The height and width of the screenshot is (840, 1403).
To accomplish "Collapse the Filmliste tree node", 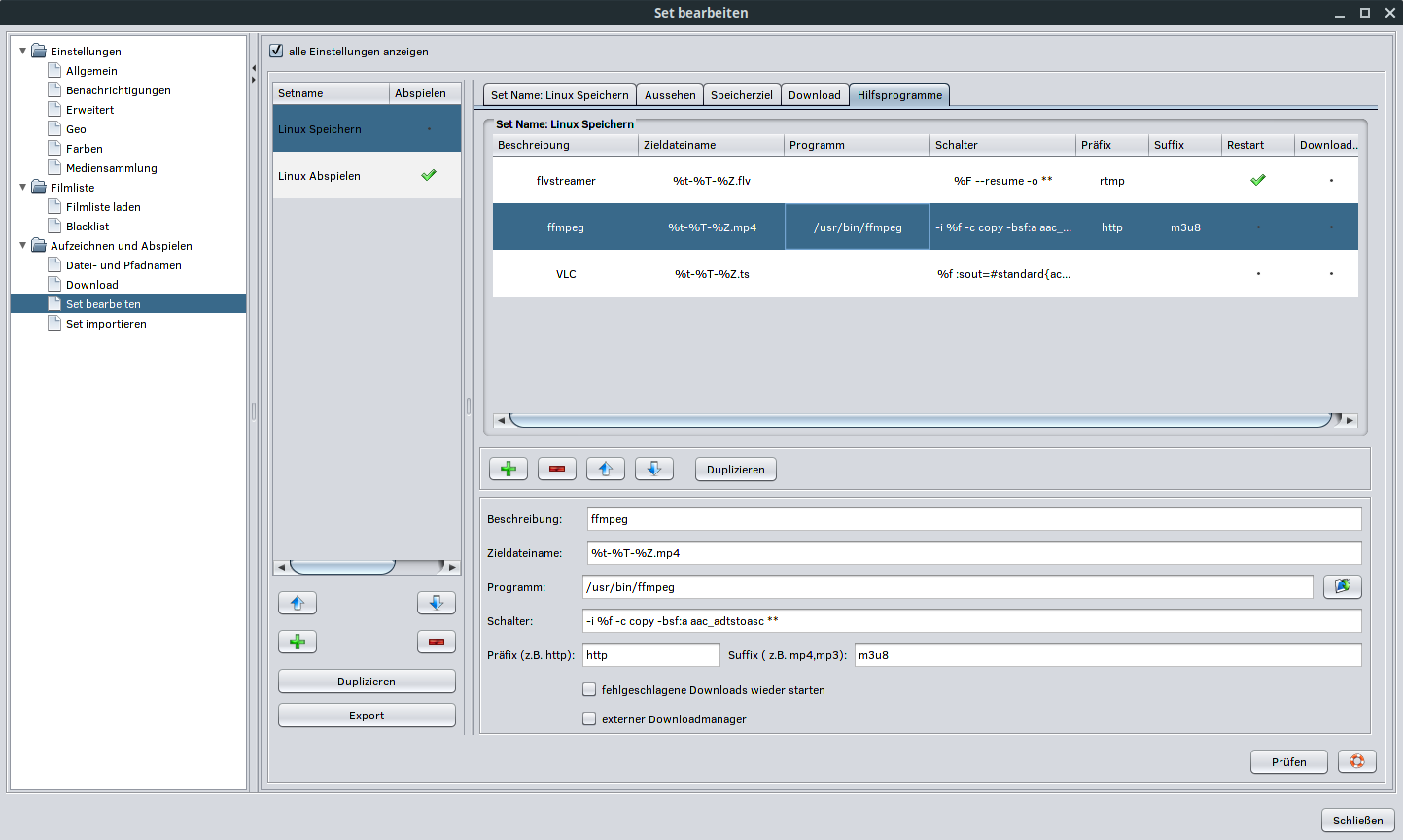I will [23, 187].
